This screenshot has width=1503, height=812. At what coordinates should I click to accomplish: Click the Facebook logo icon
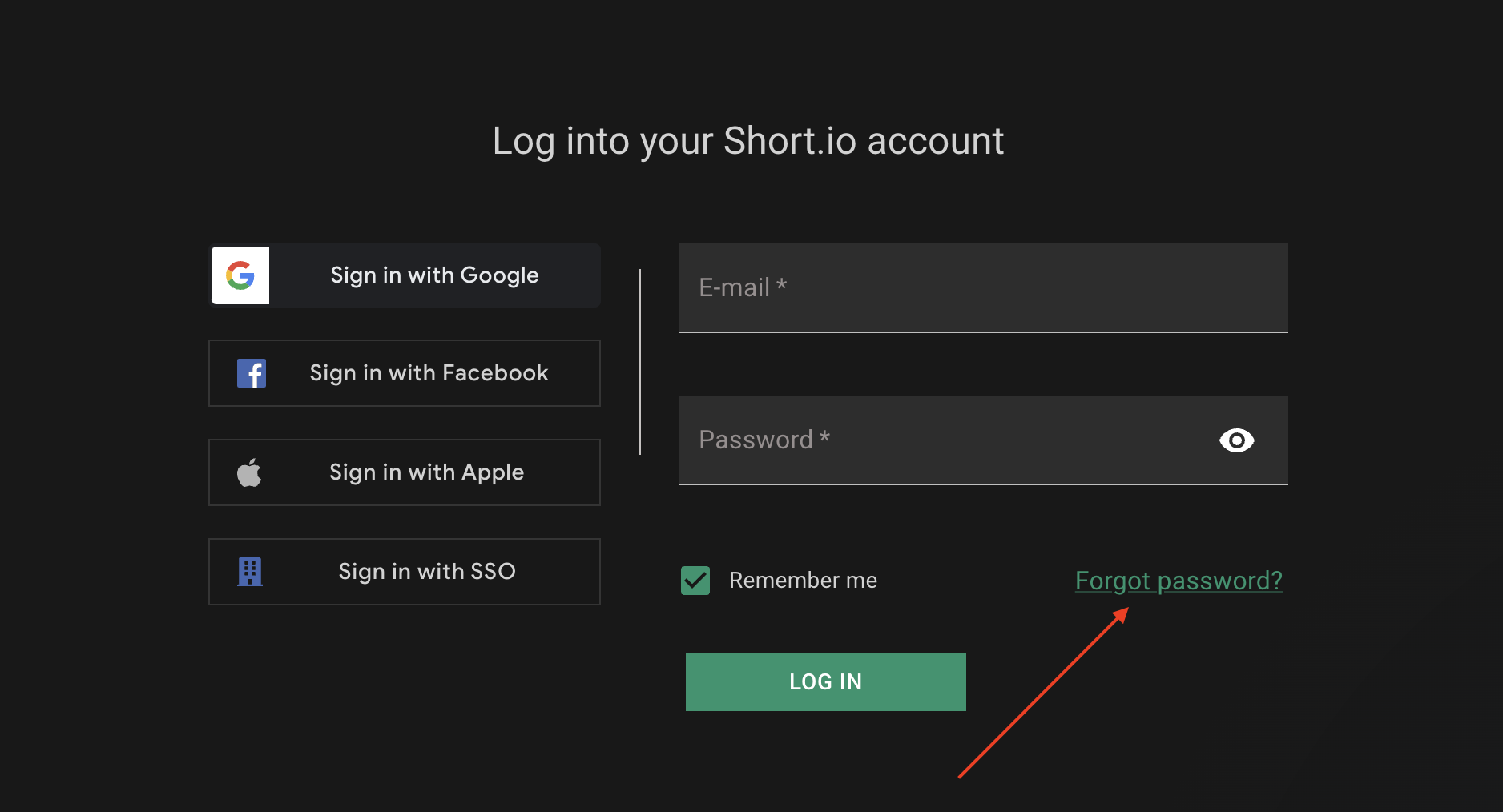pyautogui.click(x=252, y=373)
